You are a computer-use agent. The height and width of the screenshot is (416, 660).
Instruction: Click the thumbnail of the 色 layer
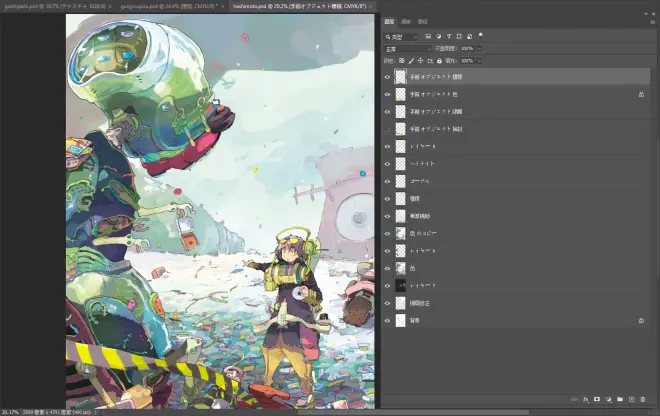(400, 268)
